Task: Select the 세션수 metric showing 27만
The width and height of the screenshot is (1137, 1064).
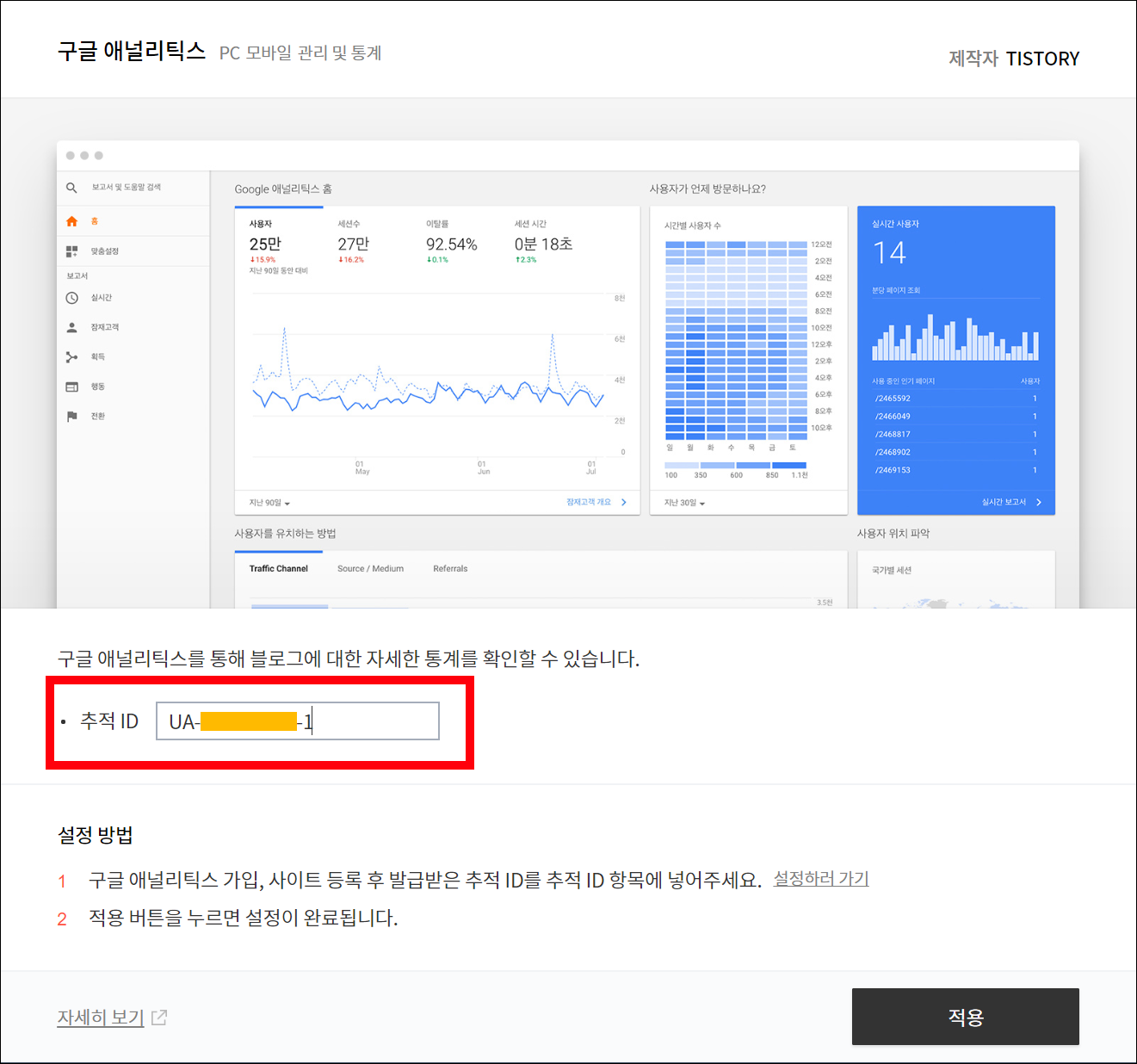Action: point(354,243)
